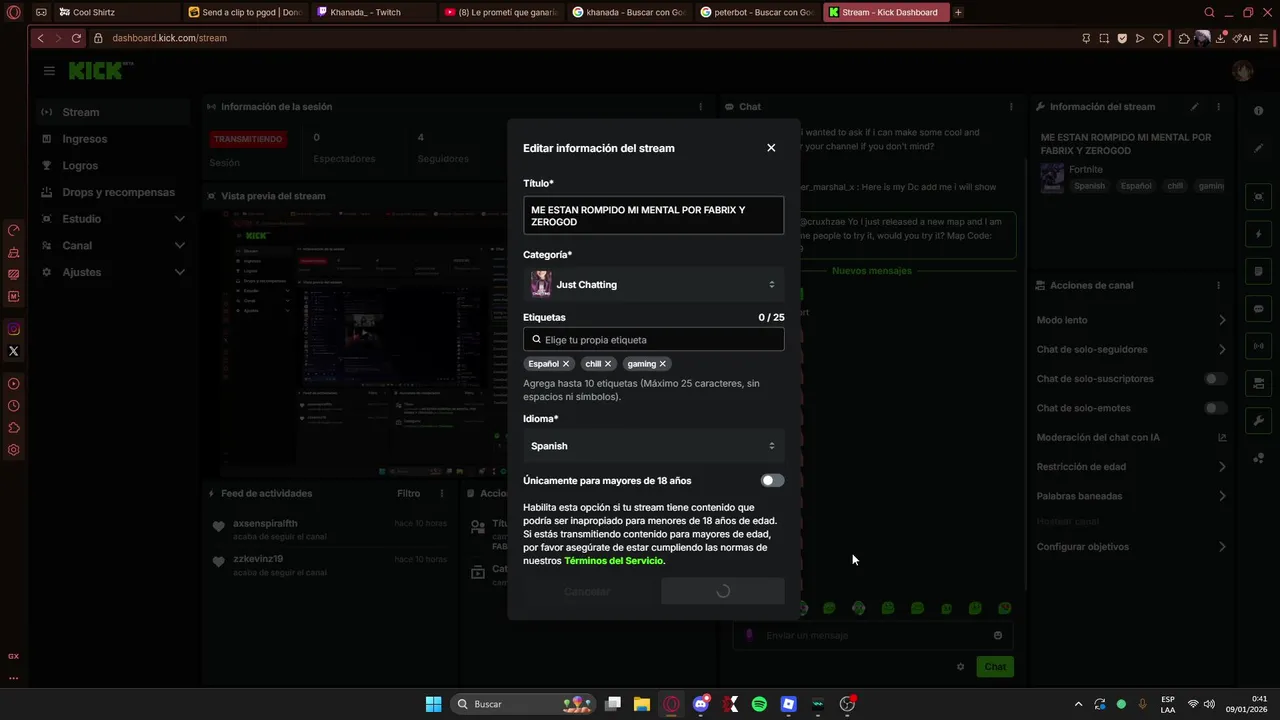1280x720 pixels.
Task: Remove the chill tag
Action: (608, 364)
